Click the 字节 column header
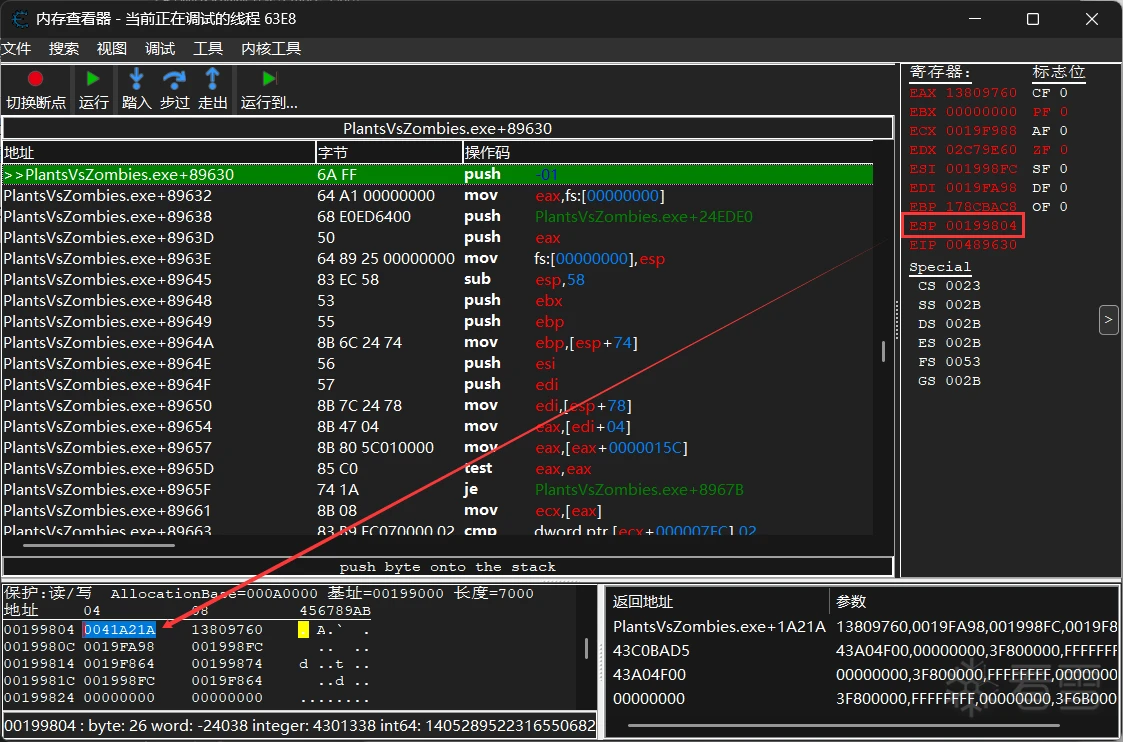The image size is (1123, 742). pos(390,153)
